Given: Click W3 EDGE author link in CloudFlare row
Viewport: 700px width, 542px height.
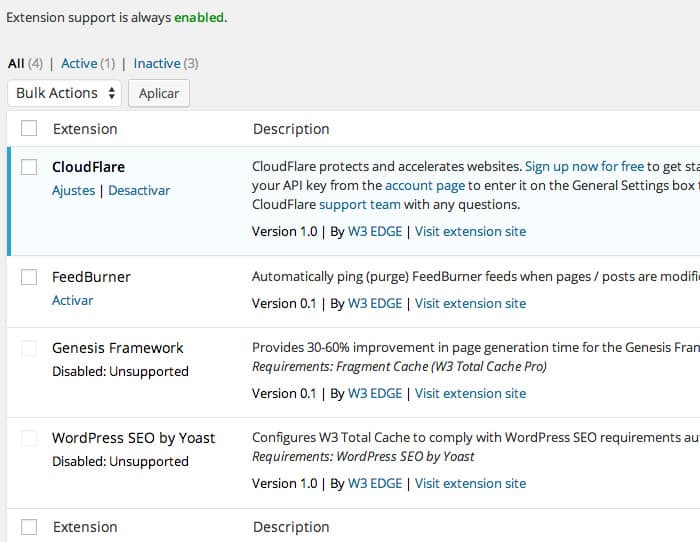Looking at the screenshot, I should [x=375, y=232].
